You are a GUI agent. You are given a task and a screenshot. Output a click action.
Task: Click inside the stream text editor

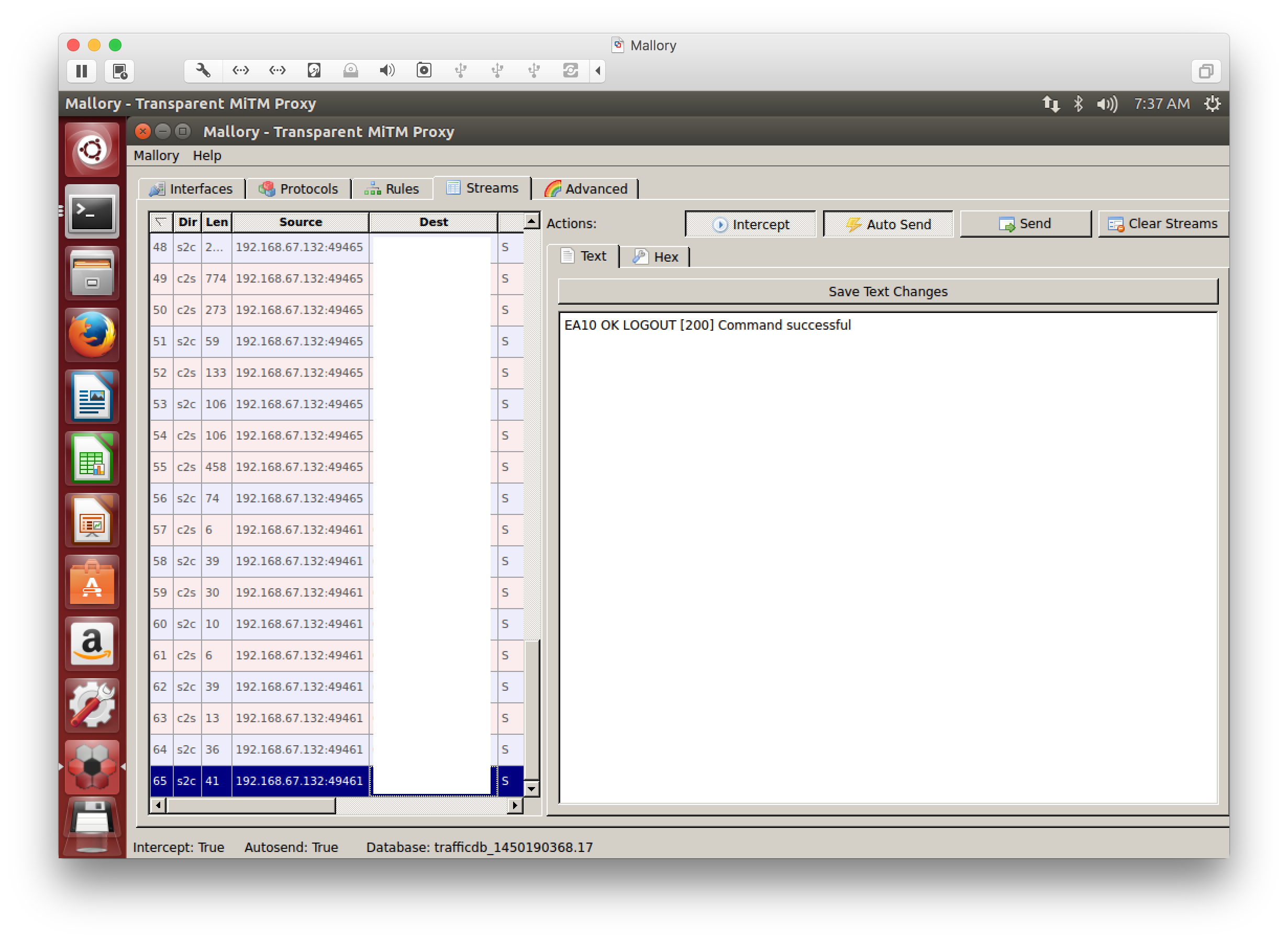[887, 557]
